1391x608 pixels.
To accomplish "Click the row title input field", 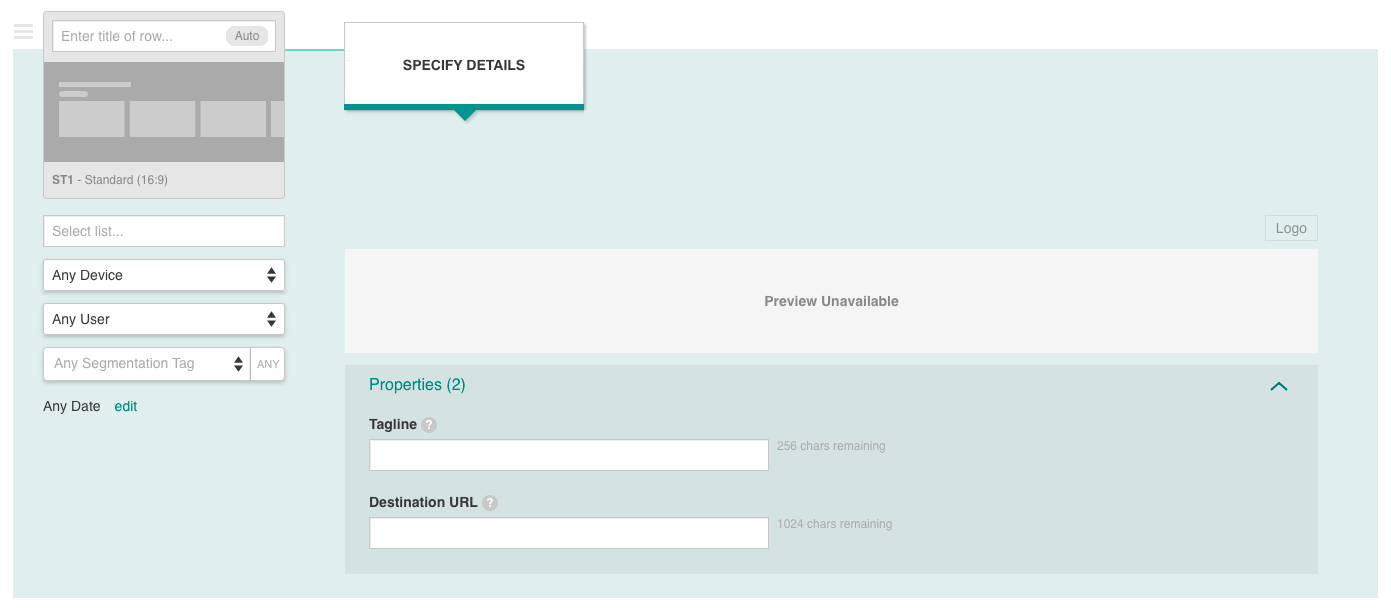I will [x=138, y=36].
